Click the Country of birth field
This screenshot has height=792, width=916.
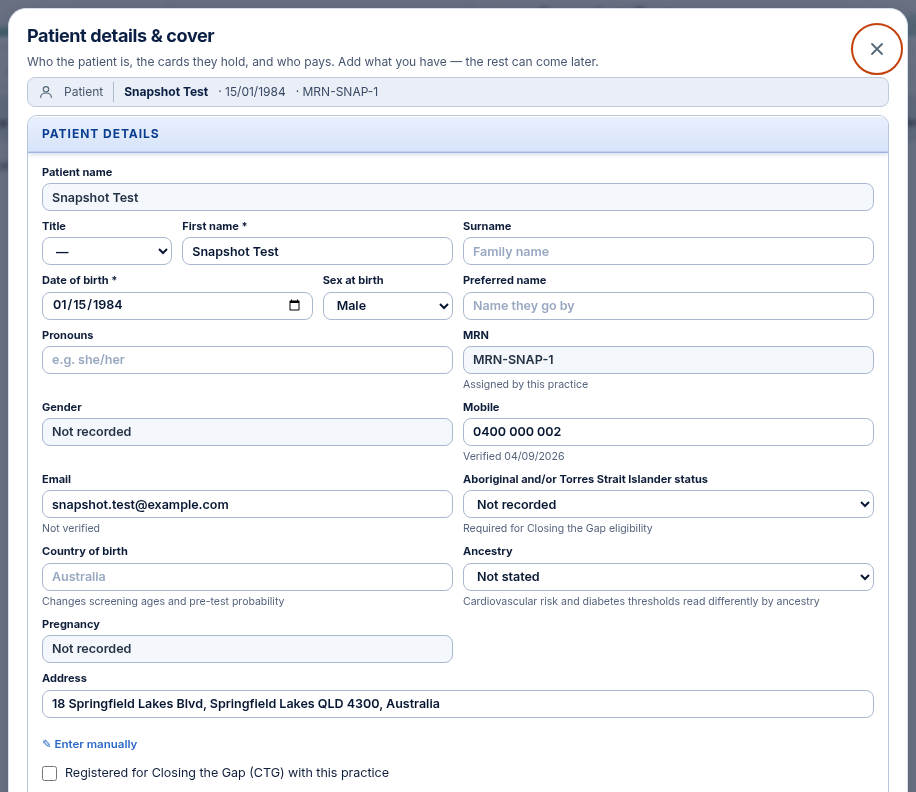(247, 576)
